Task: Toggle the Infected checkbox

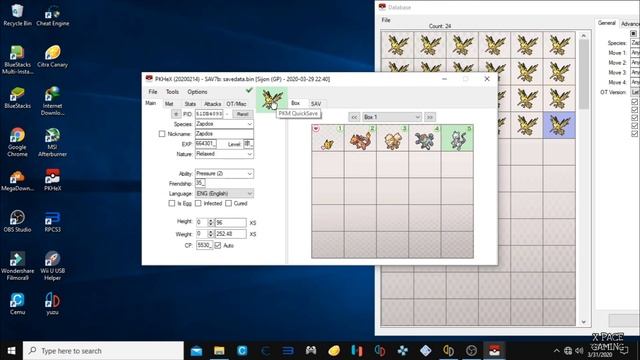Action: point(198,203)
